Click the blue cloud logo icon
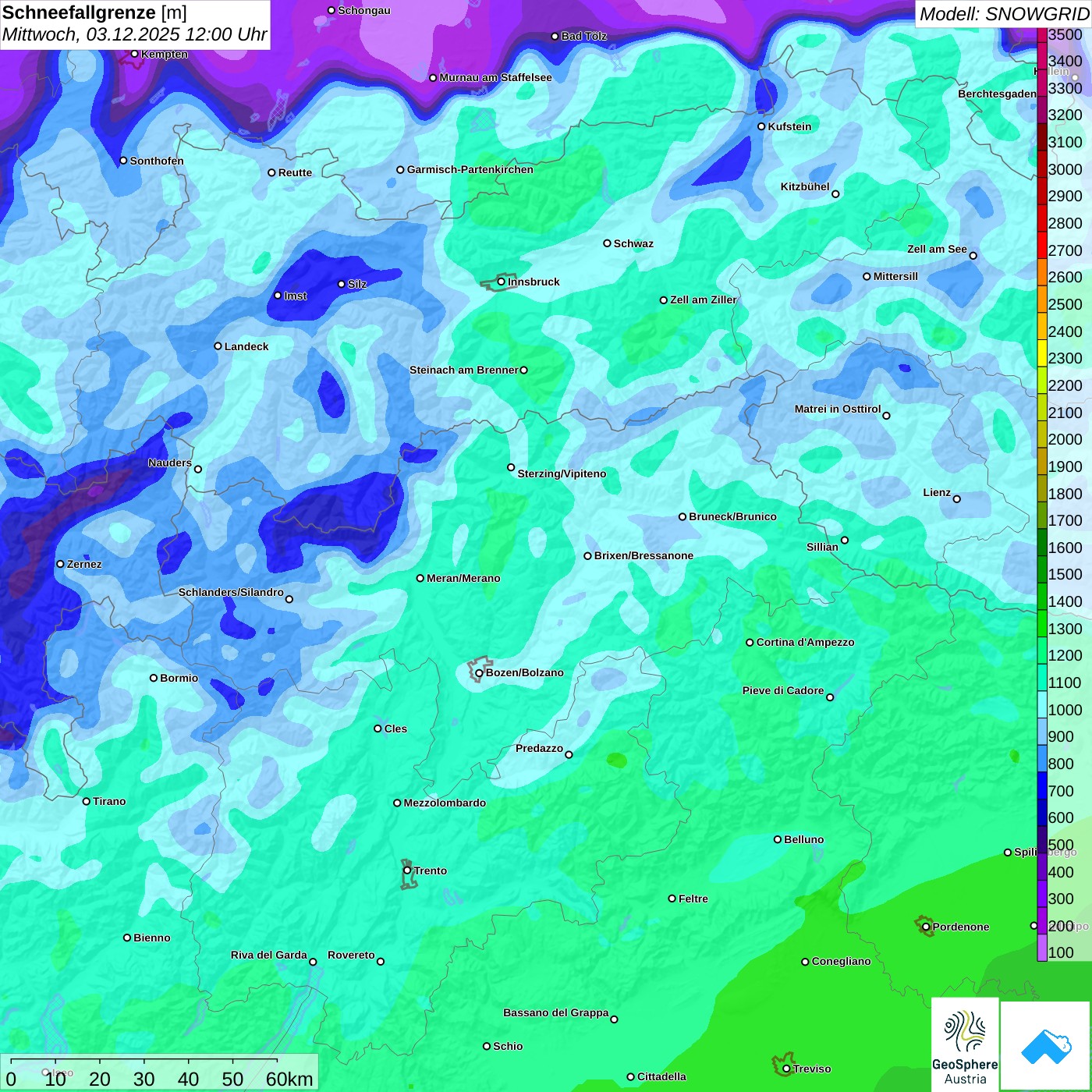Image resolution: width=1092 pixels, height=1092 pixels. pos(1046,1046)
